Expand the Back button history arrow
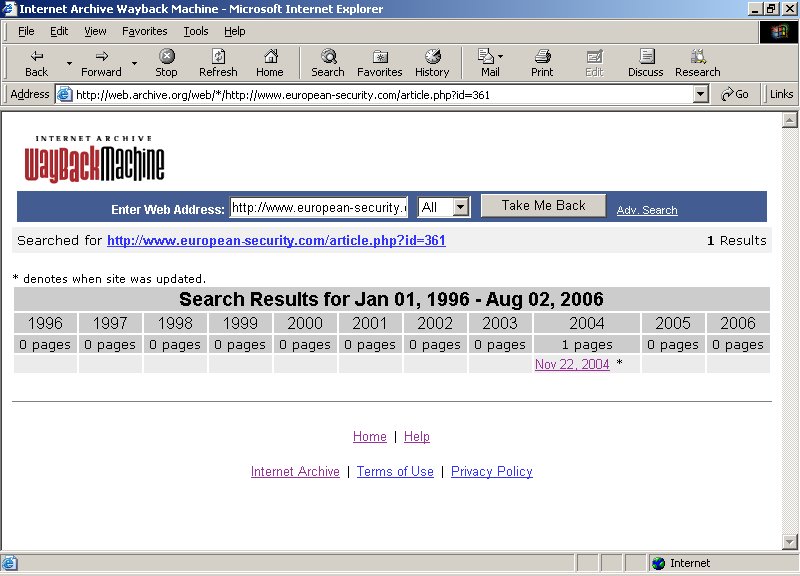Image resolution: width=800 pixels, height=576 pixels. tap(69, 62)
